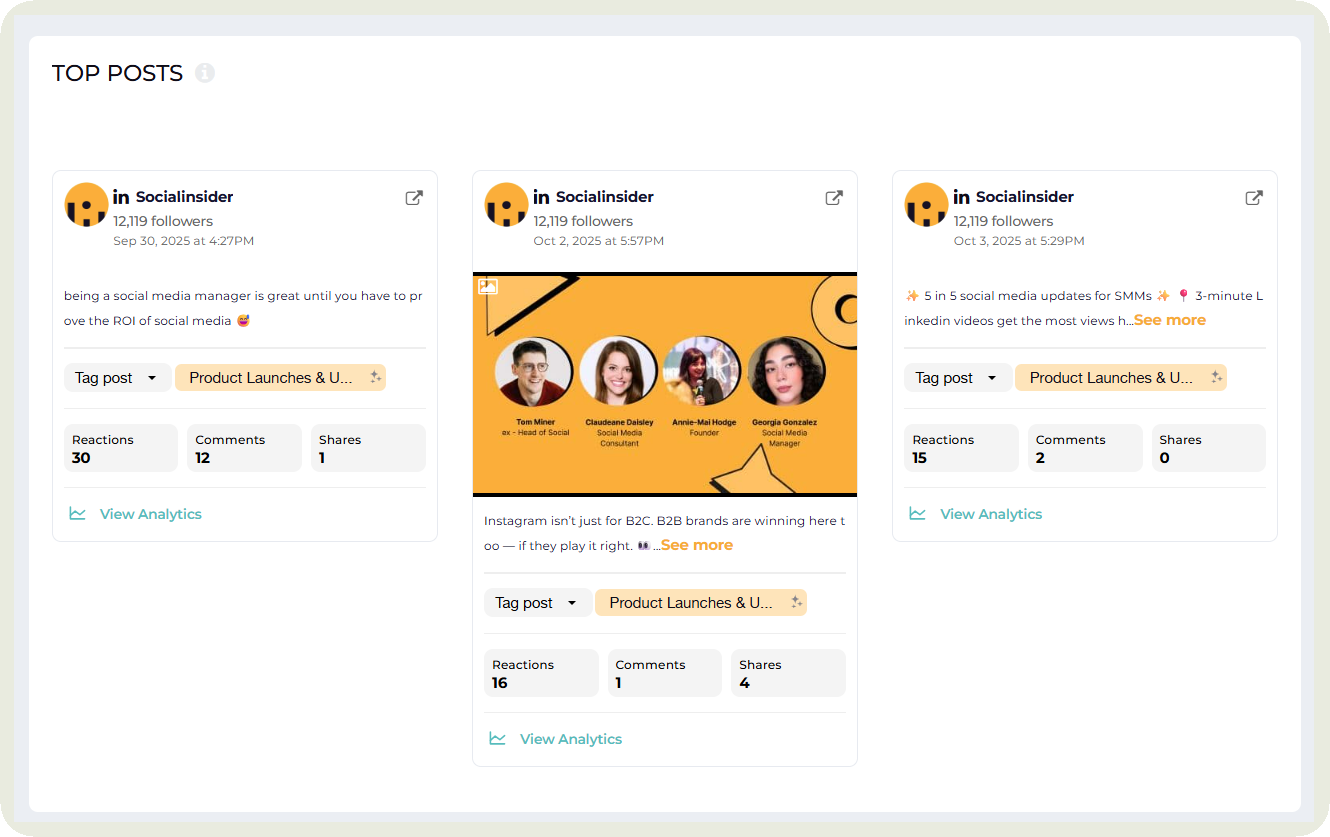Click Reactions count box showing 30
The height and width of the screenshot is (837, 1330).
click(x=120, y=448)
